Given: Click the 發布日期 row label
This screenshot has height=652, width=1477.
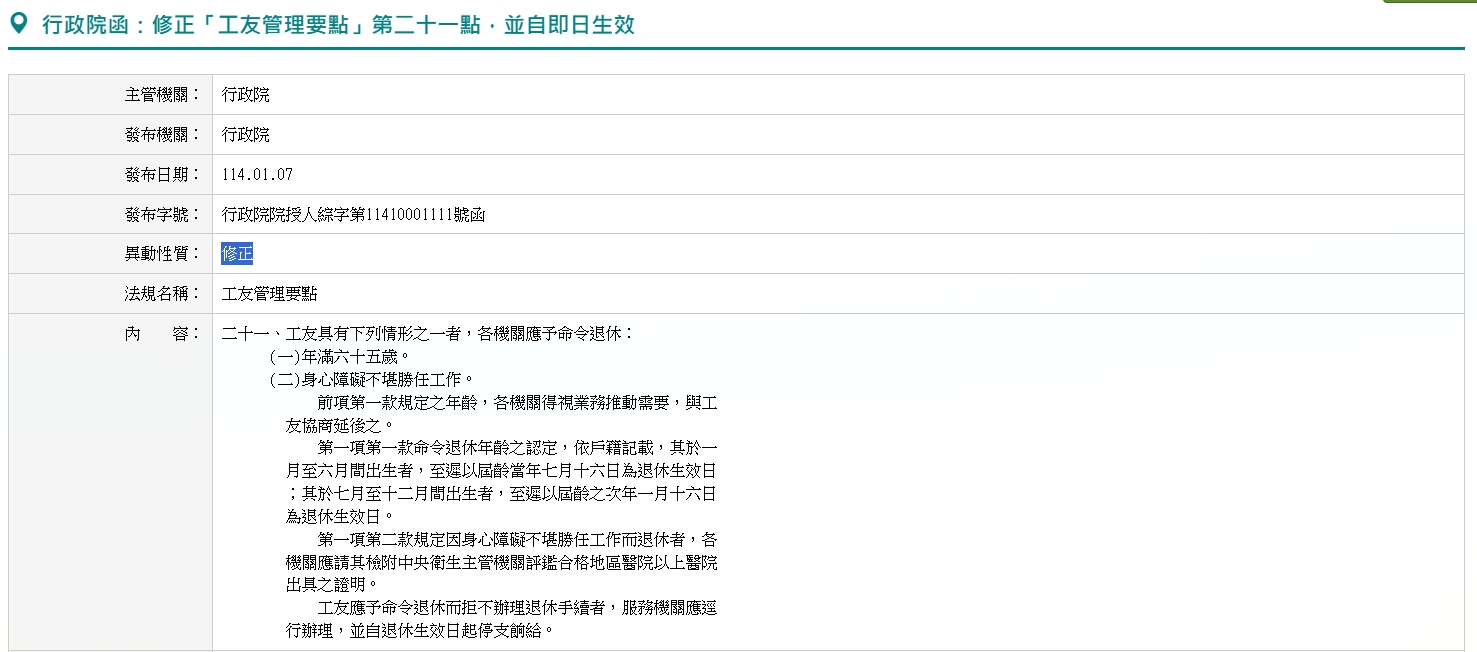Looking at the screenshot, I should (x=162, y=175).
